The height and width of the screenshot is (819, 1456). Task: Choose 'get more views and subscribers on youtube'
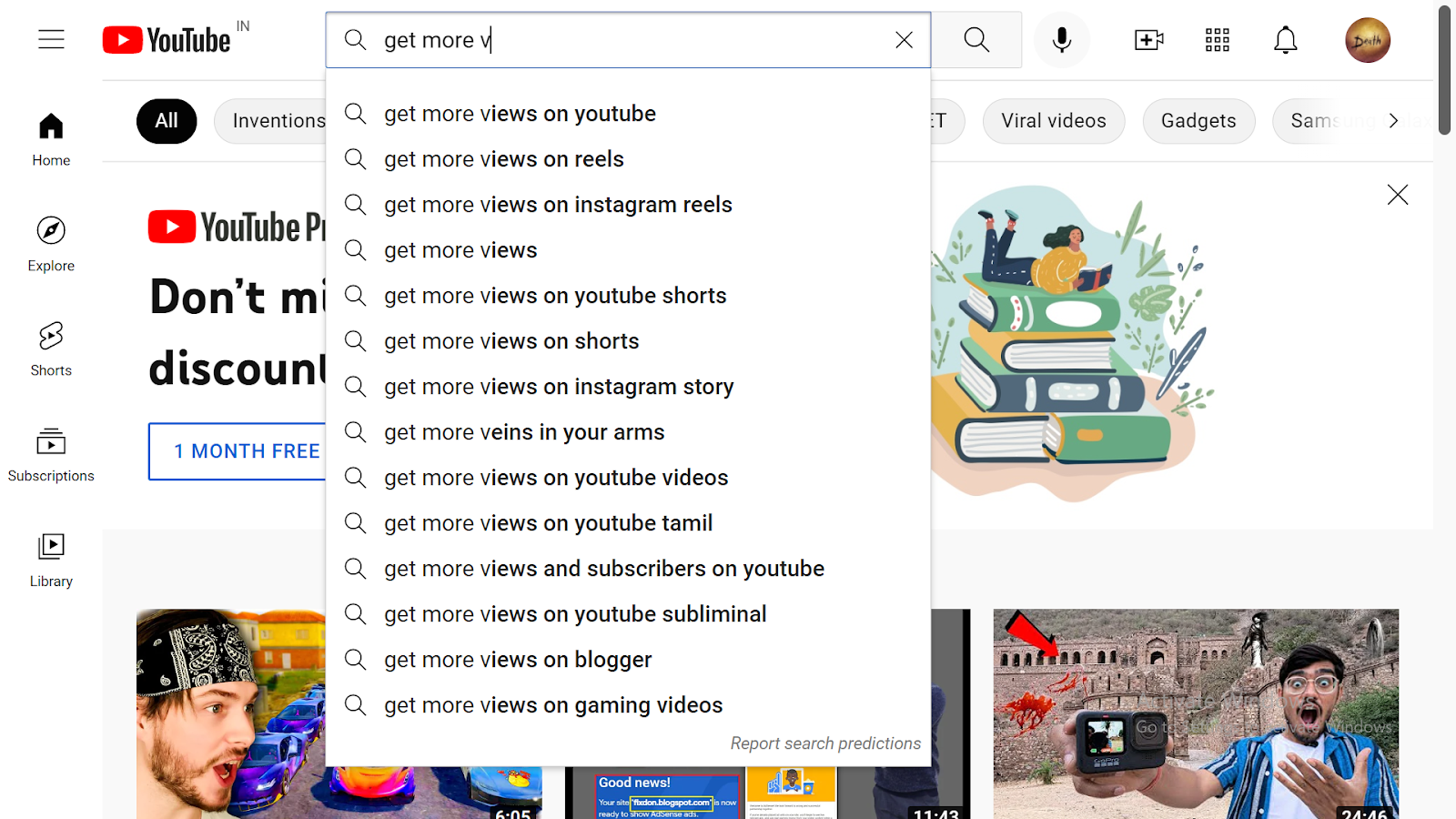coord(628,569)
